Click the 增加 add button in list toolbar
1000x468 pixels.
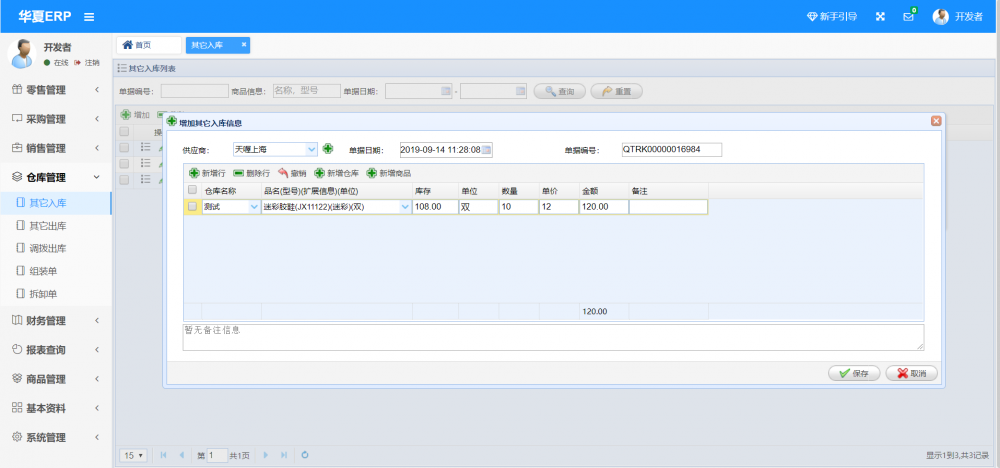136,115
